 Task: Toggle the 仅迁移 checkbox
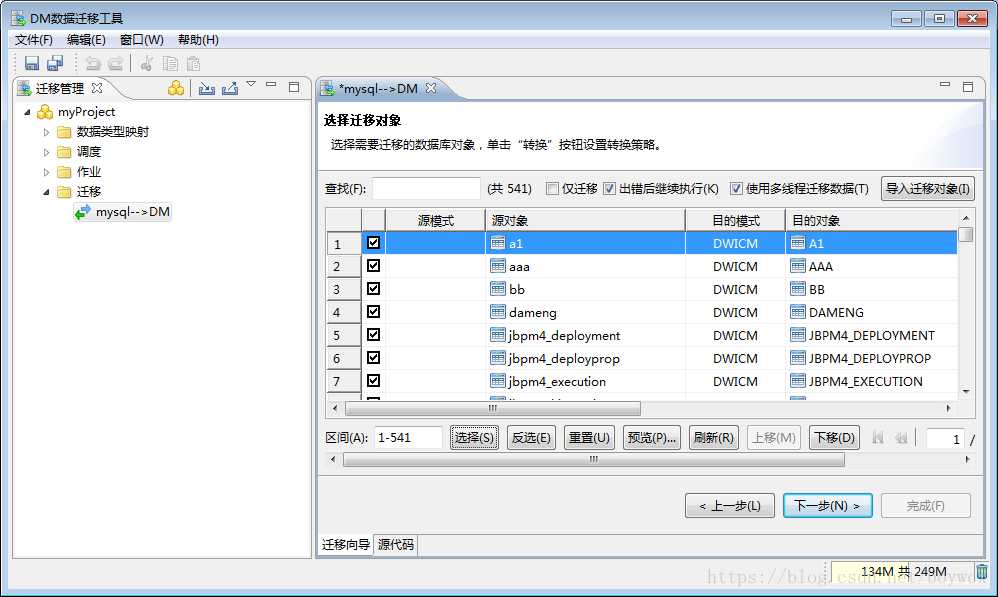552,188
